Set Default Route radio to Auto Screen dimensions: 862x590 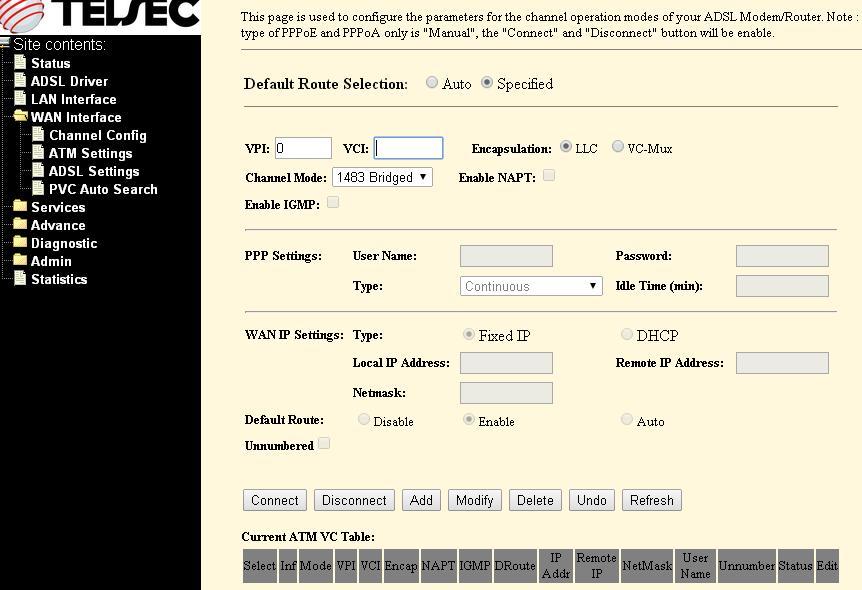626,420
